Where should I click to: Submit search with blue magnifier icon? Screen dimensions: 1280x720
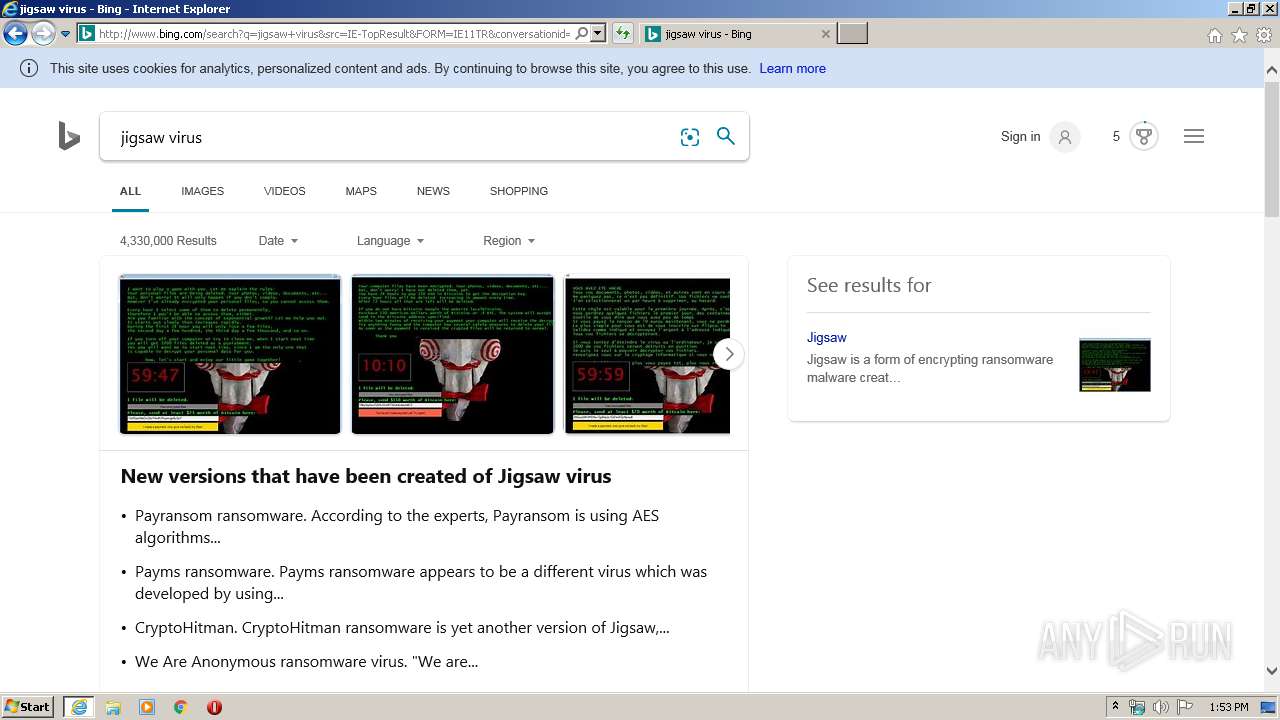pos(726,137)
